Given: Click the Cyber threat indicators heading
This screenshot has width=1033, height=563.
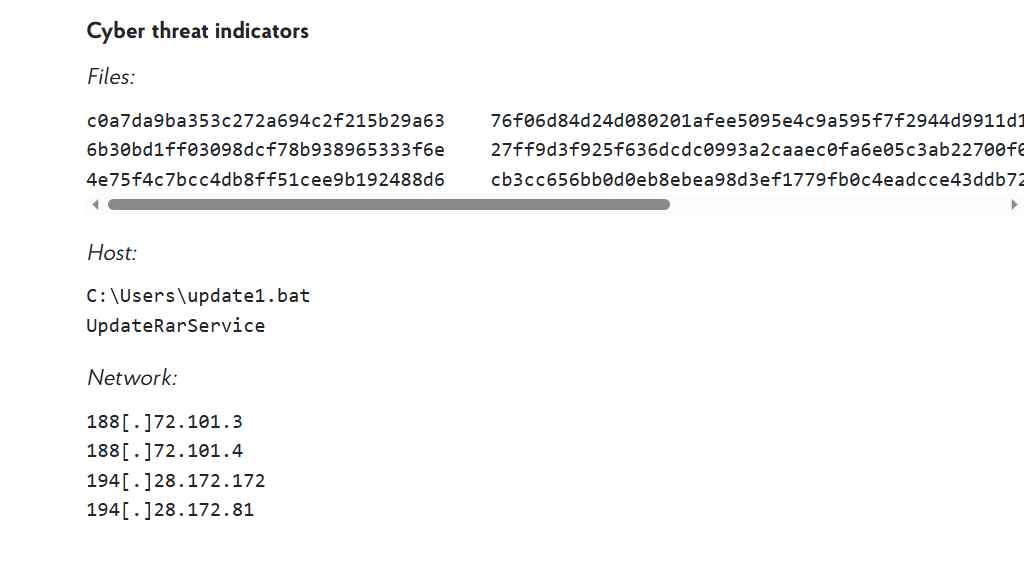Looking at the screenshot, I should (198, 31).
